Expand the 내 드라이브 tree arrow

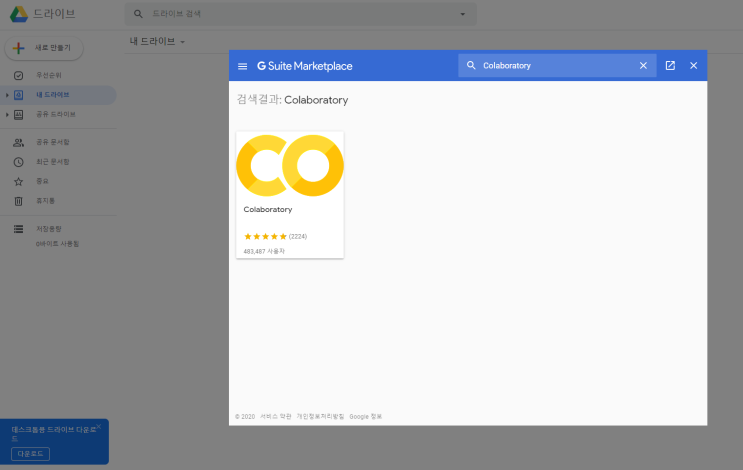[7, 95]
